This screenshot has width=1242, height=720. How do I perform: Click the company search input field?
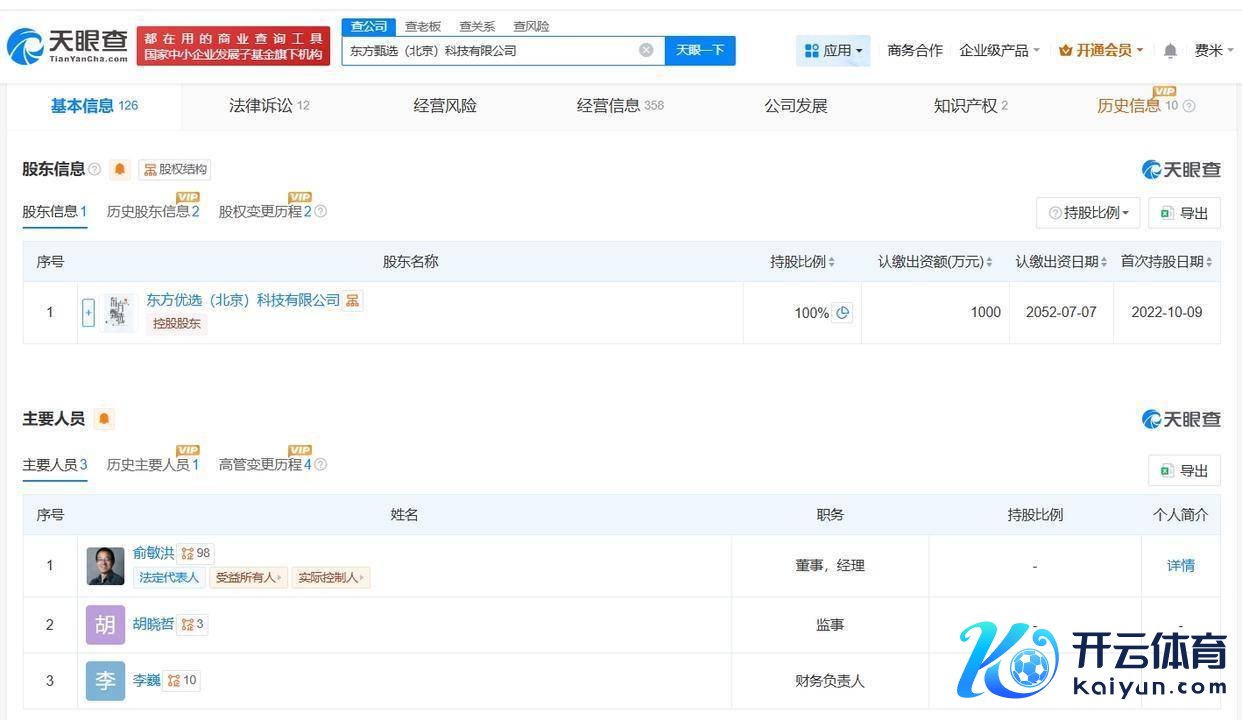(x=490, y=50)
